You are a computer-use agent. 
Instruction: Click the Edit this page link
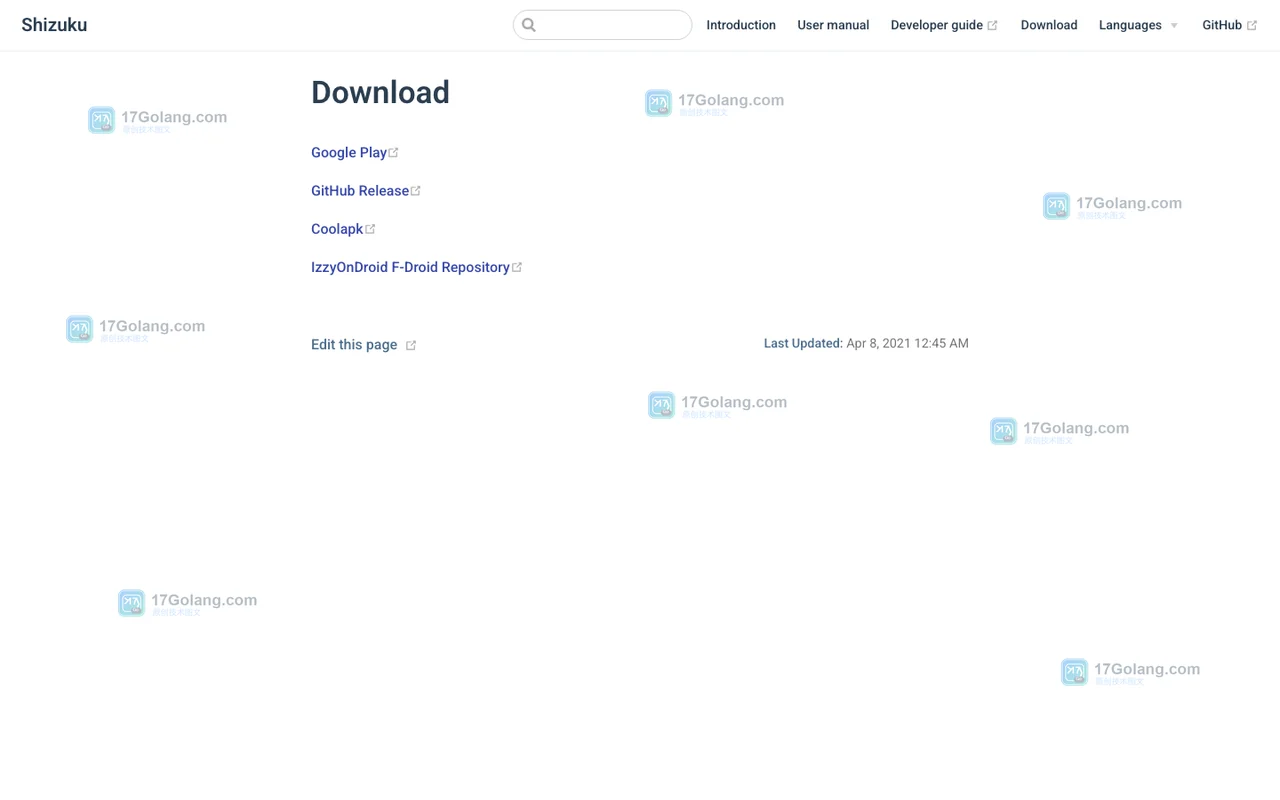click(354, 344)
